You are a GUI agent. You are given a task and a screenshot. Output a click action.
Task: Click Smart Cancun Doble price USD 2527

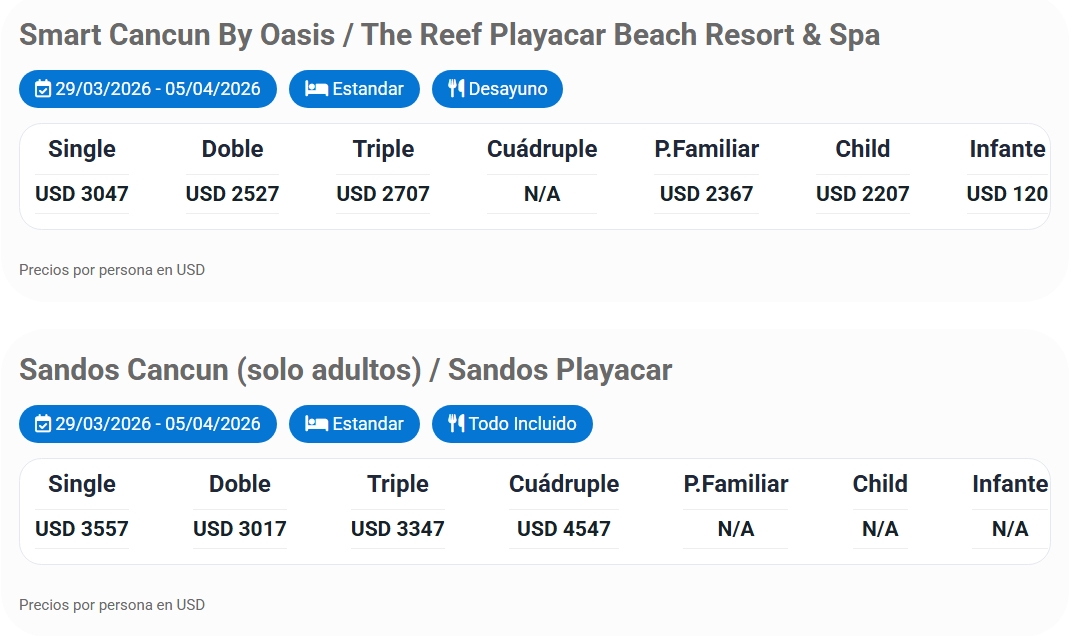pyautogui.click(x=232, y=194)
